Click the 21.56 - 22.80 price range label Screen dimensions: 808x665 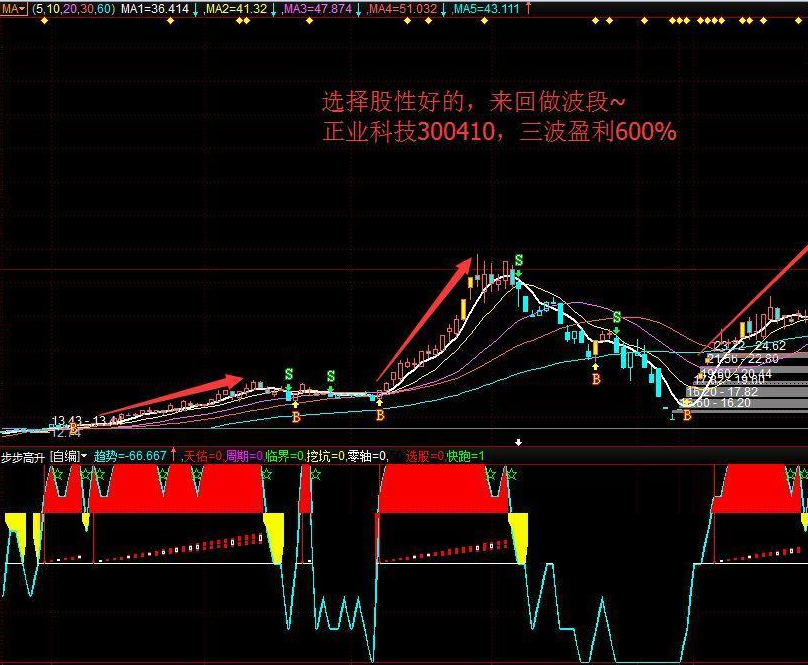tap(743, 359)
